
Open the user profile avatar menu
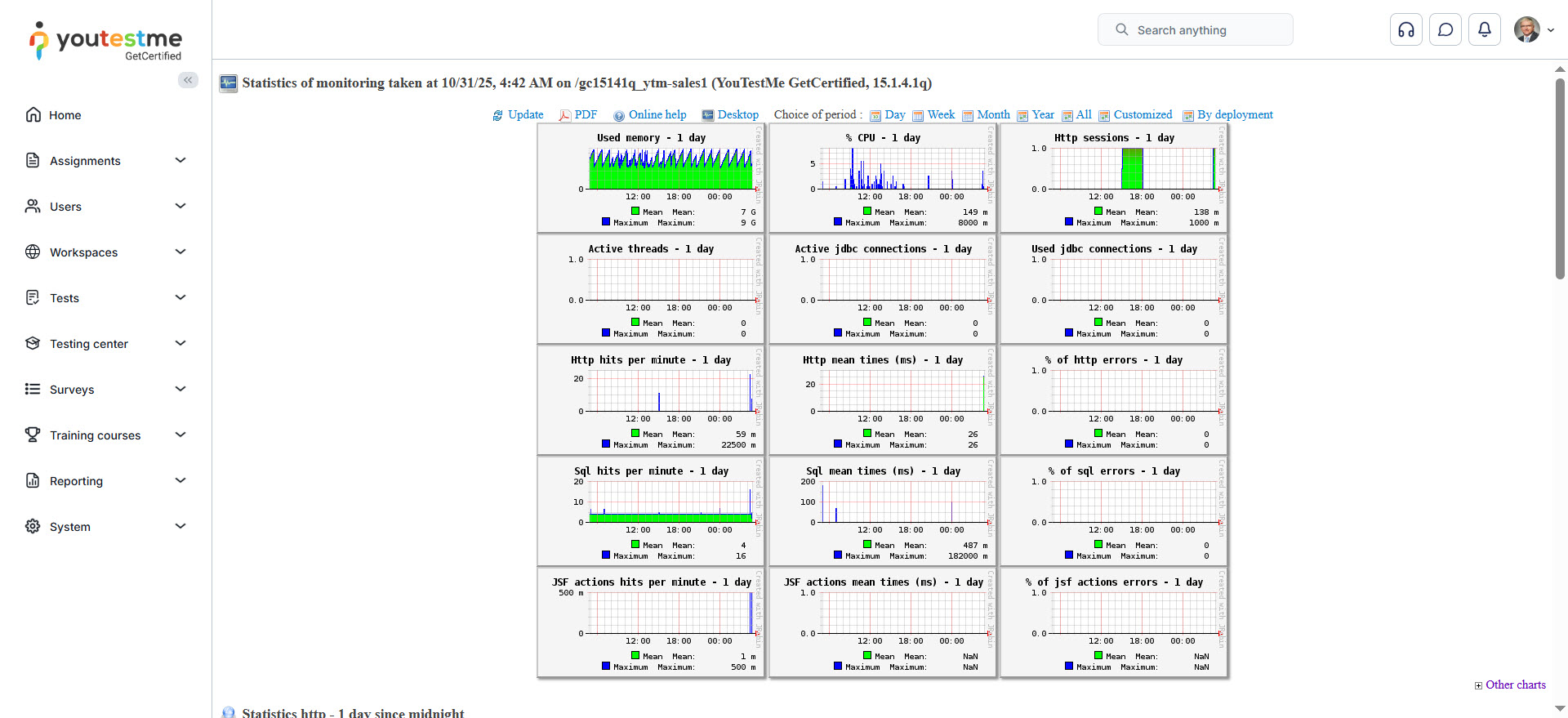tap(1526, 30)
